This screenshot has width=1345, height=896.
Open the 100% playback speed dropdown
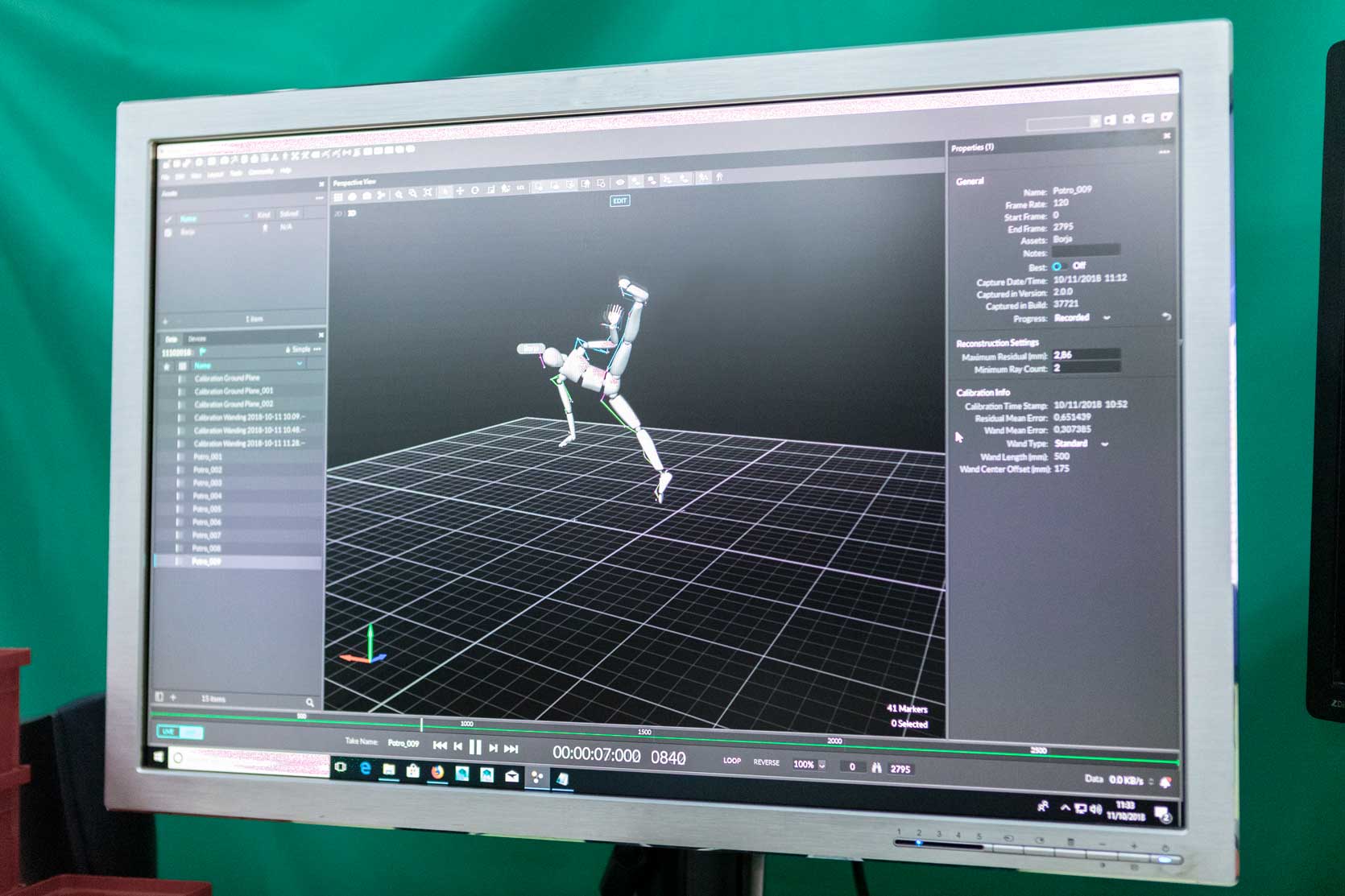click(x=809, y=764)
